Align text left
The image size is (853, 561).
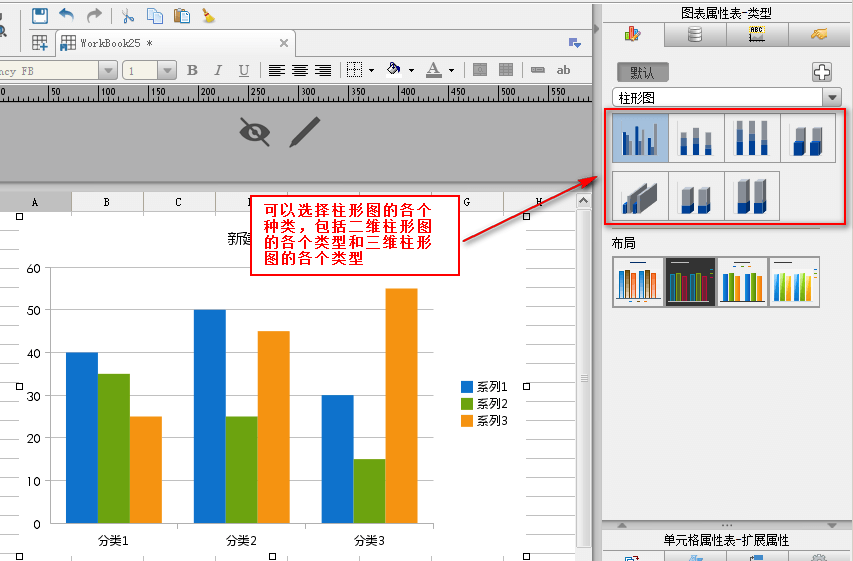pyautogui.click(x=276, y=70)
